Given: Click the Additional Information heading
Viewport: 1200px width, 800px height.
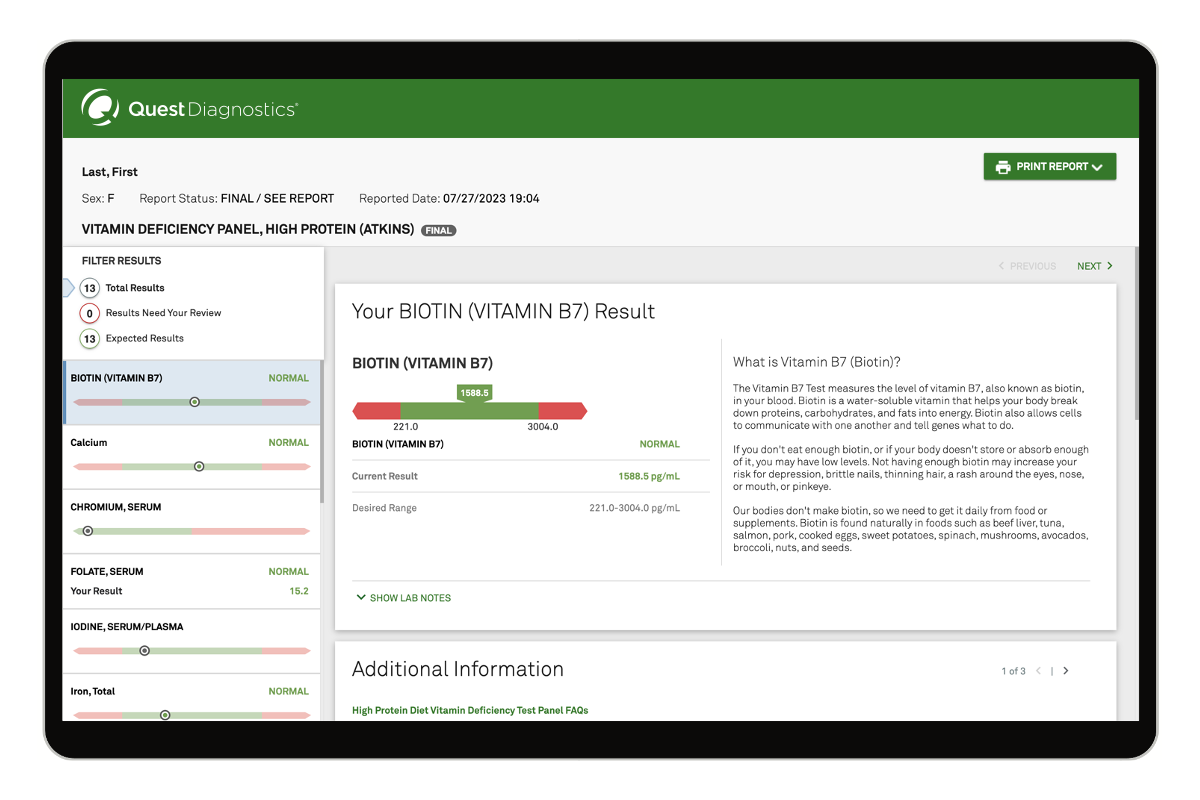Looking at the screenshot, I should click(458, 669).
